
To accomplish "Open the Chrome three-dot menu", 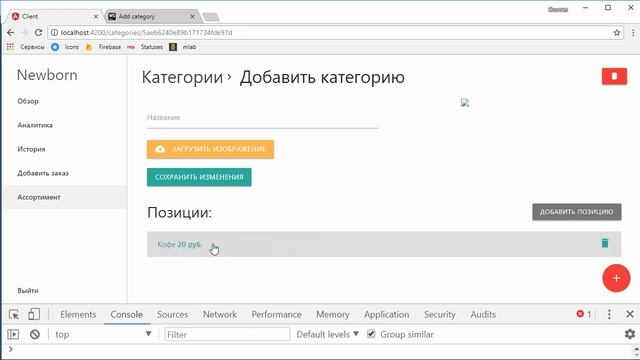I will tap(633, 33).
